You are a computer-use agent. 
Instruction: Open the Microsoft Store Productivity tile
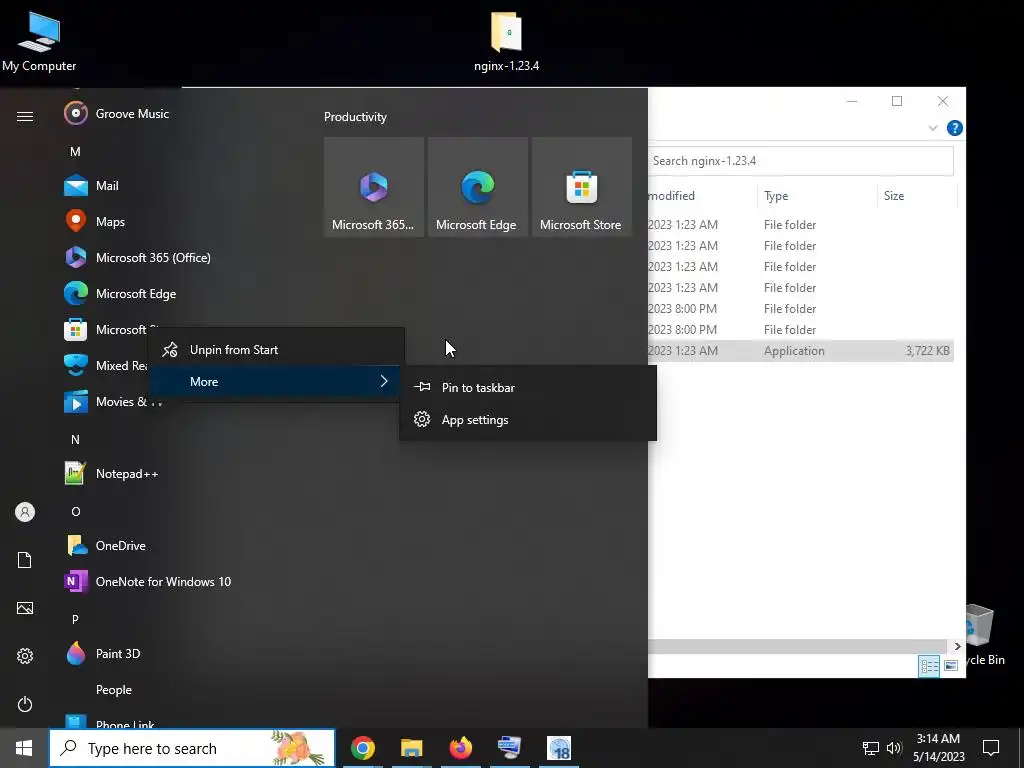click(581, 187)
